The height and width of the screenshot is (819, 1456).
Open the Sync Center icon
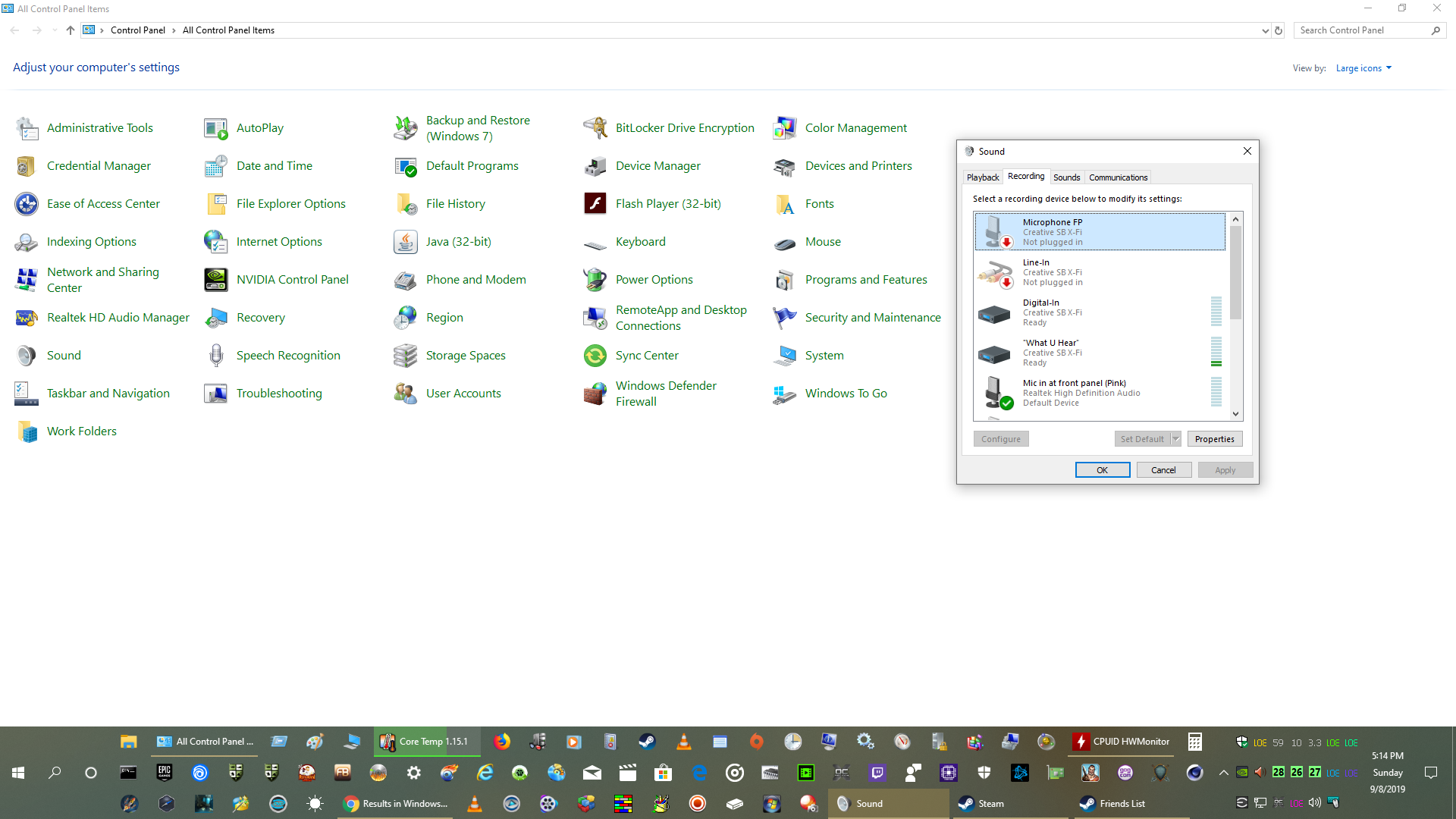[595, 356]
